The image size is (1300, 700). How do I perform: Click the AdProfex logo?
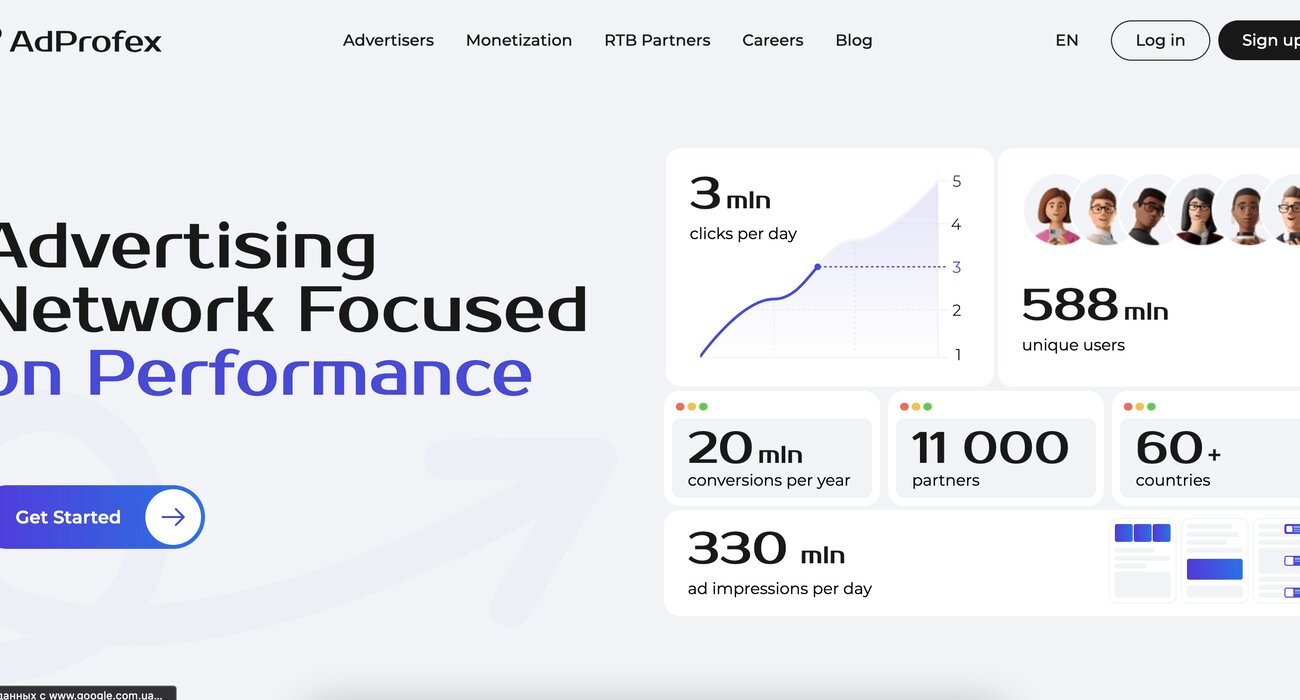click(82, 41)
